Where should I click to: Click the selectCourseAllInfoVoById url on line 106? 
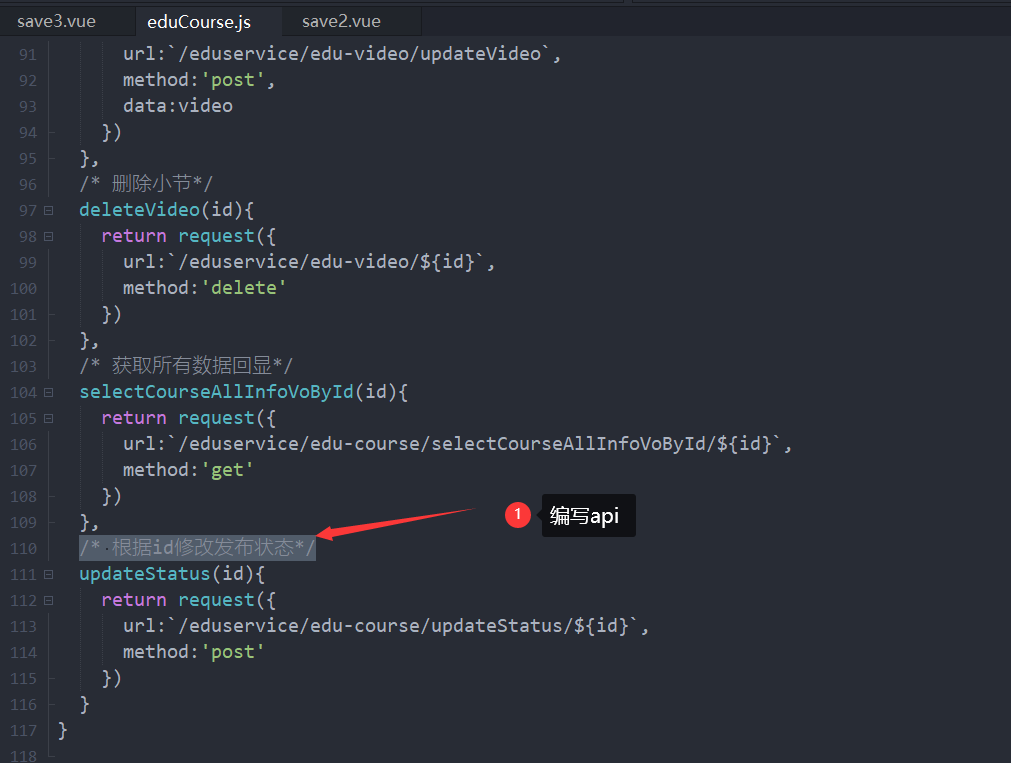(x=474, y=444)
